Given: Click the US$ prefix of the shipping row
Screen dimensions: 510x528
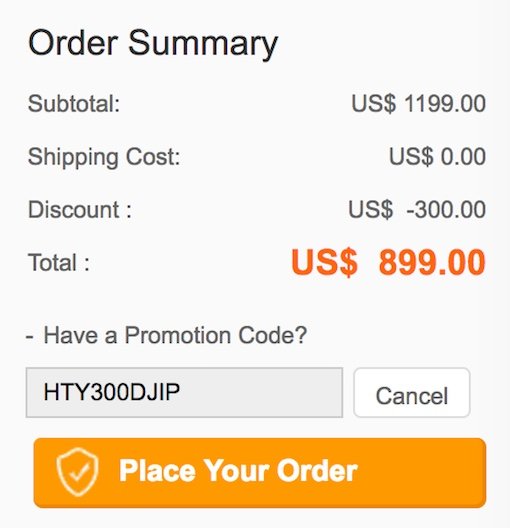Looking at the screenshot, I should pos(411,157).
